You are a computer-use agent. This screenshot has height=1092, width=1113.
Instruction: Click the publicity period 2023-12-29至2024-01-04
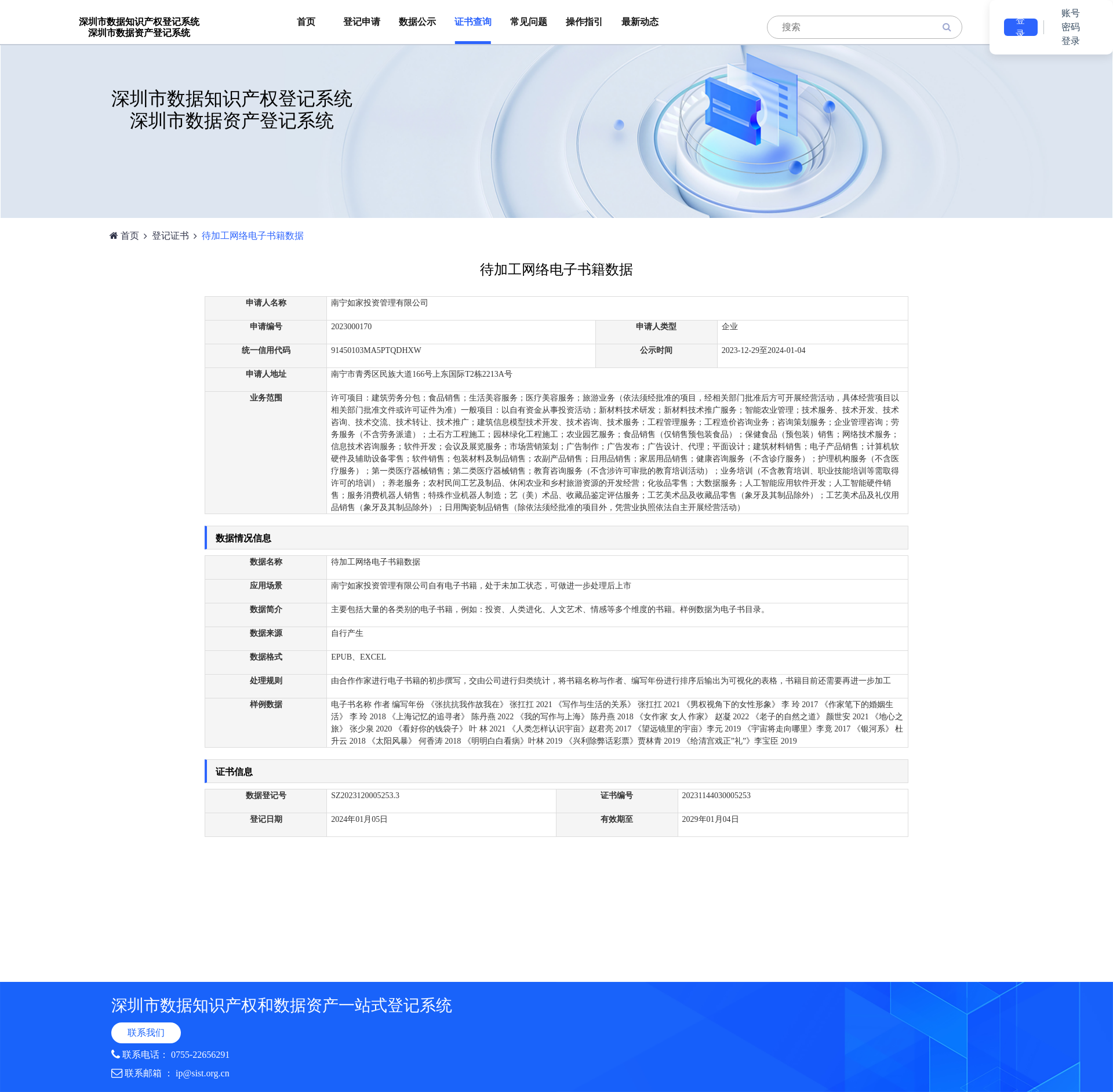tap(763, 350)
